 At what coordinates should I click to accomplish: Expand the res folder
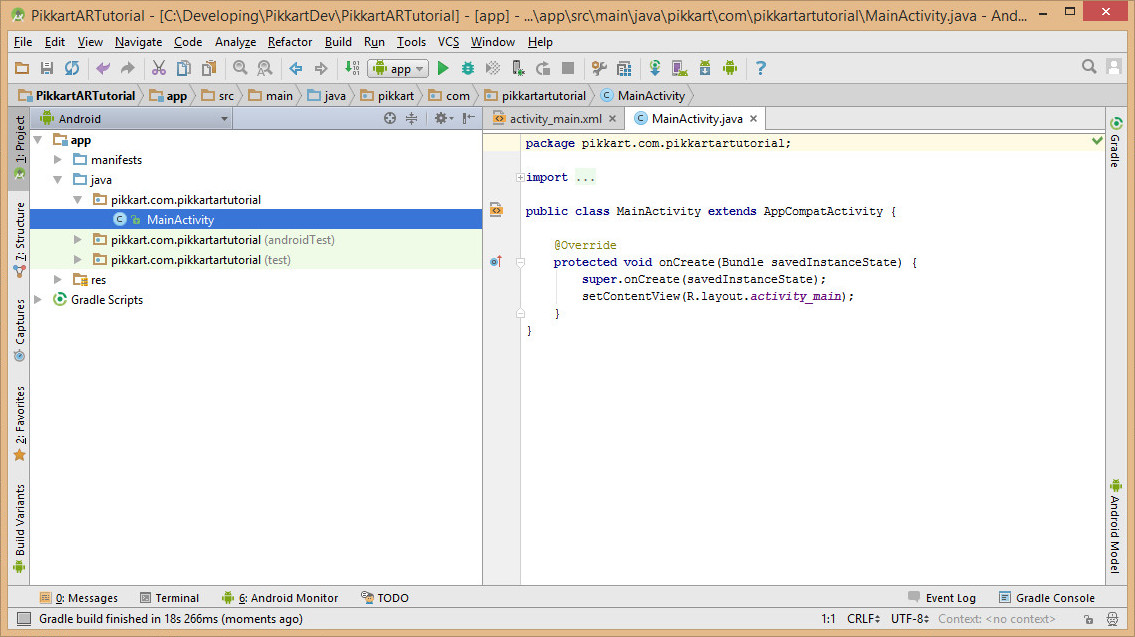coord(58,279)
